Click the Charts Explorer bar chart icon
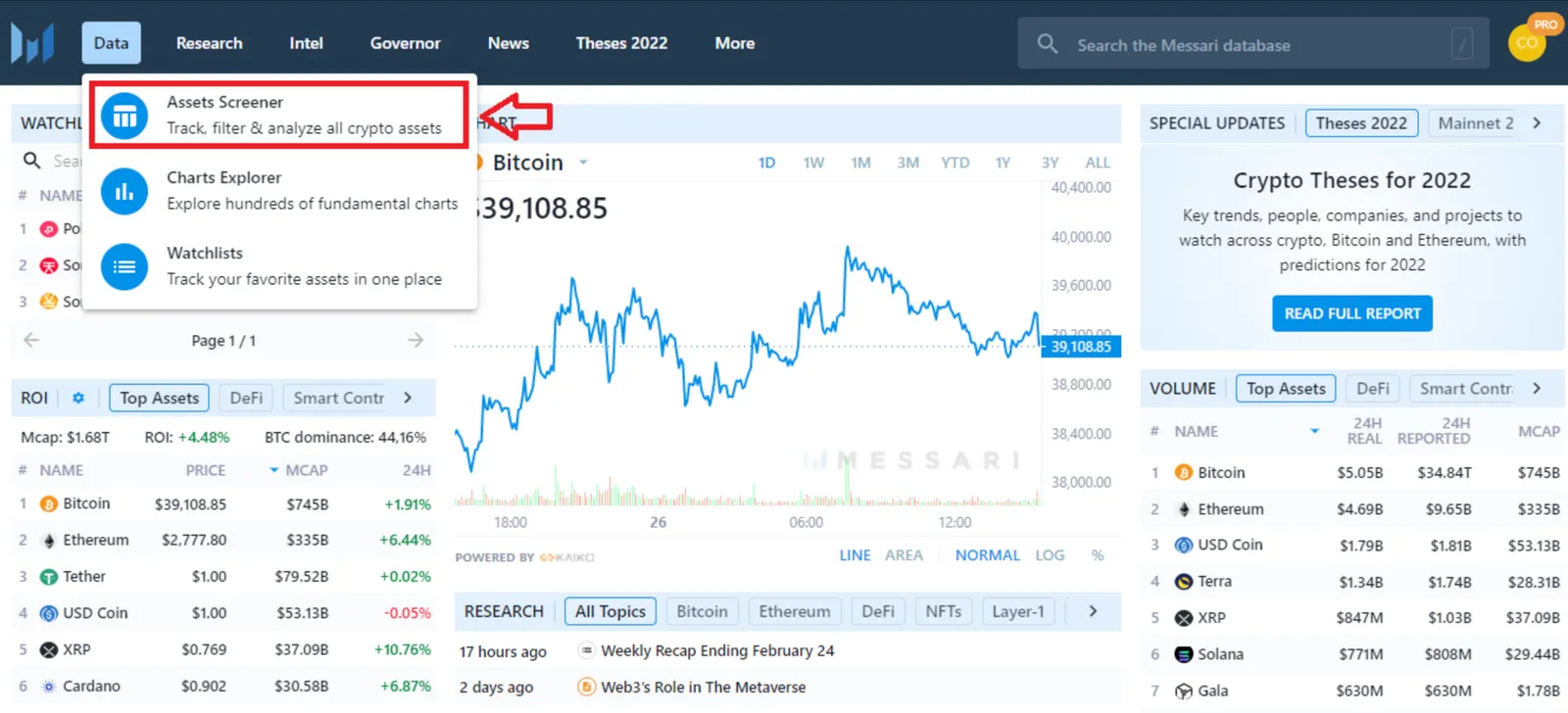This screenshot has width=1568, height=713. click(124, 191)
